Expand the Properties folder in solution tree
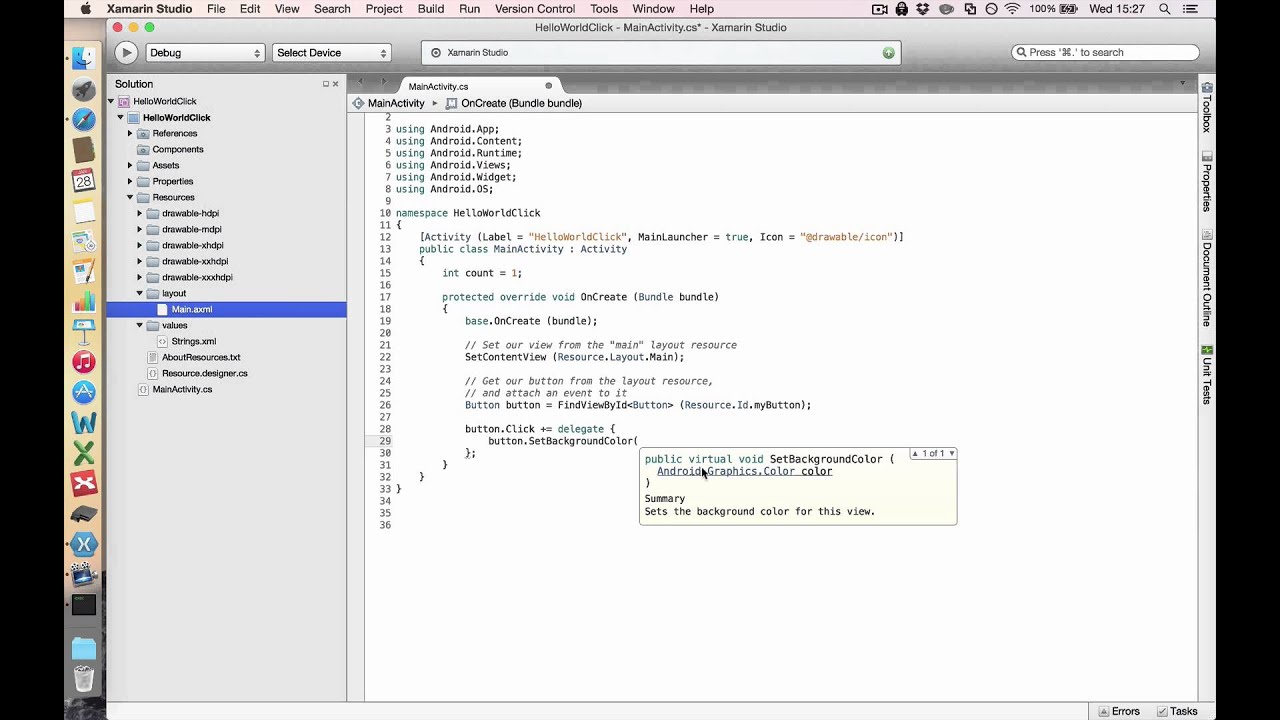 pos(130,181)
